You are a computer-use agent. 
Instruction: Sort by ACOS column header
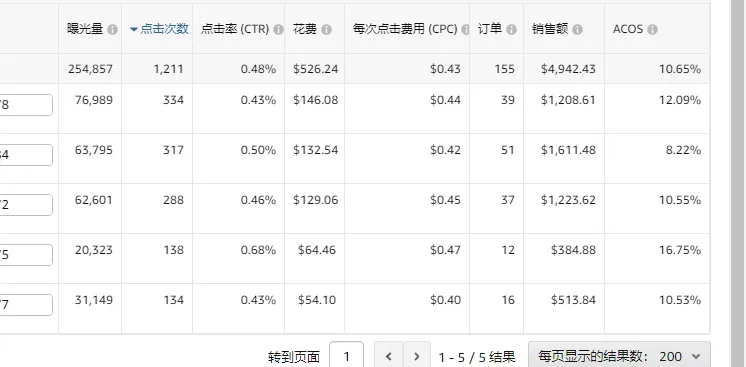[628, 29]
